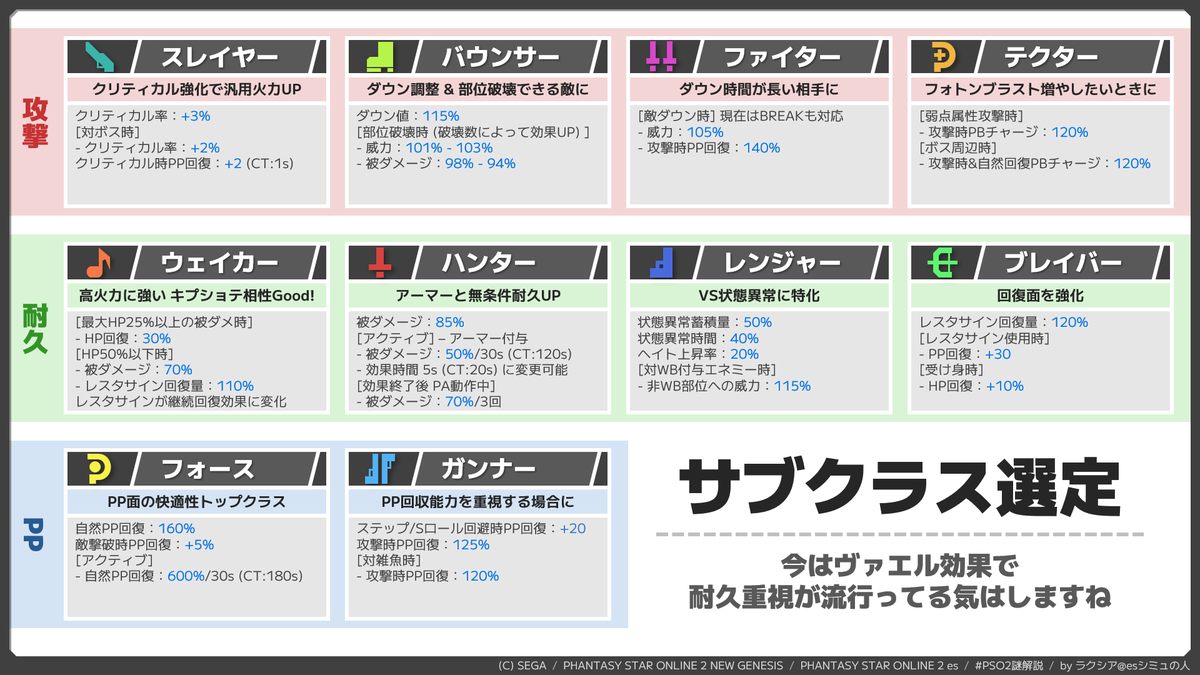Click 'PP回収能力を重視する場合に' subtitle
This screenshot has height=675, width=1200.
(x=478, y=501)
